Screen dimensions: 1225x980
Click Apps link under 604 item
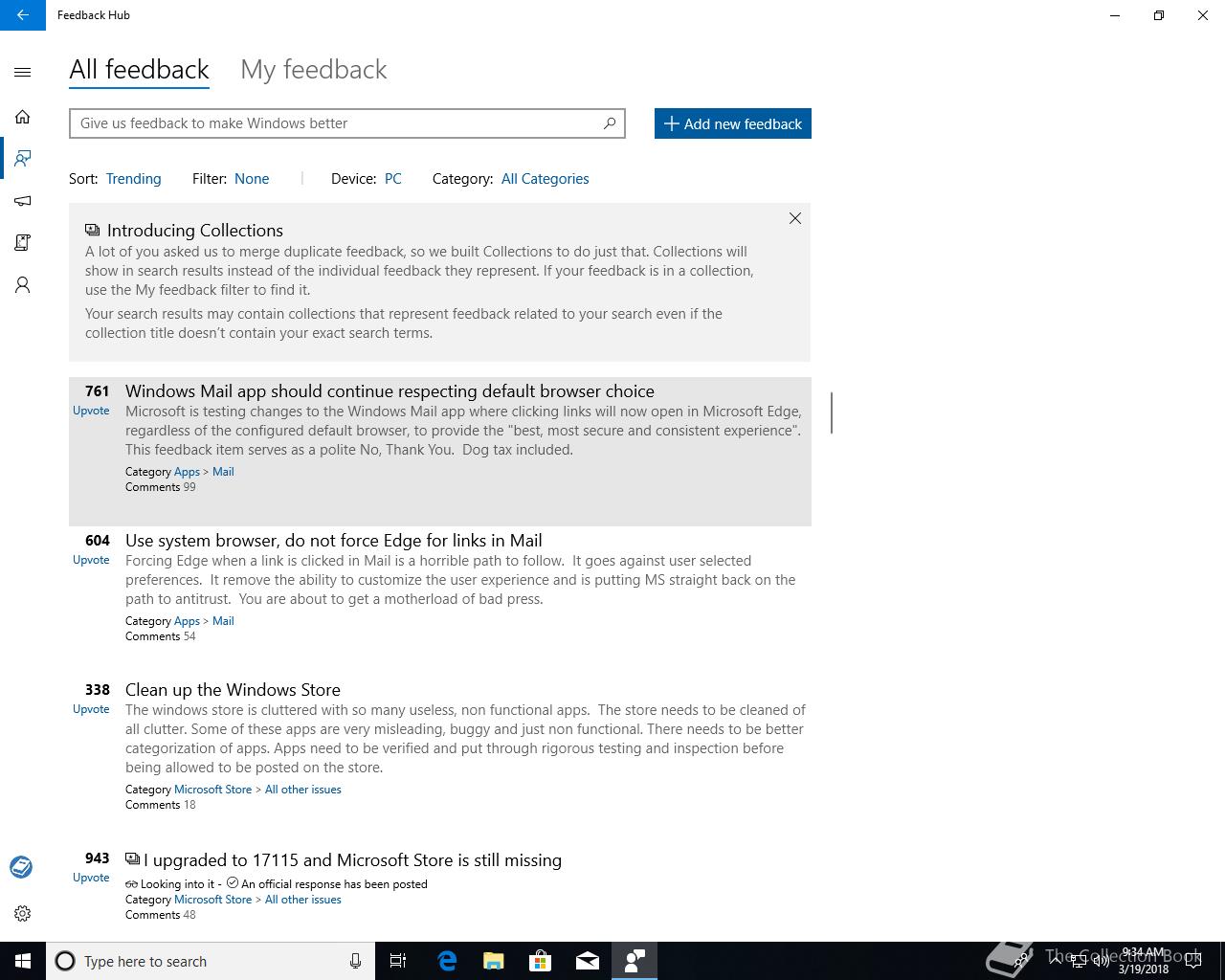pyautogui.click(x=187, y=621)
